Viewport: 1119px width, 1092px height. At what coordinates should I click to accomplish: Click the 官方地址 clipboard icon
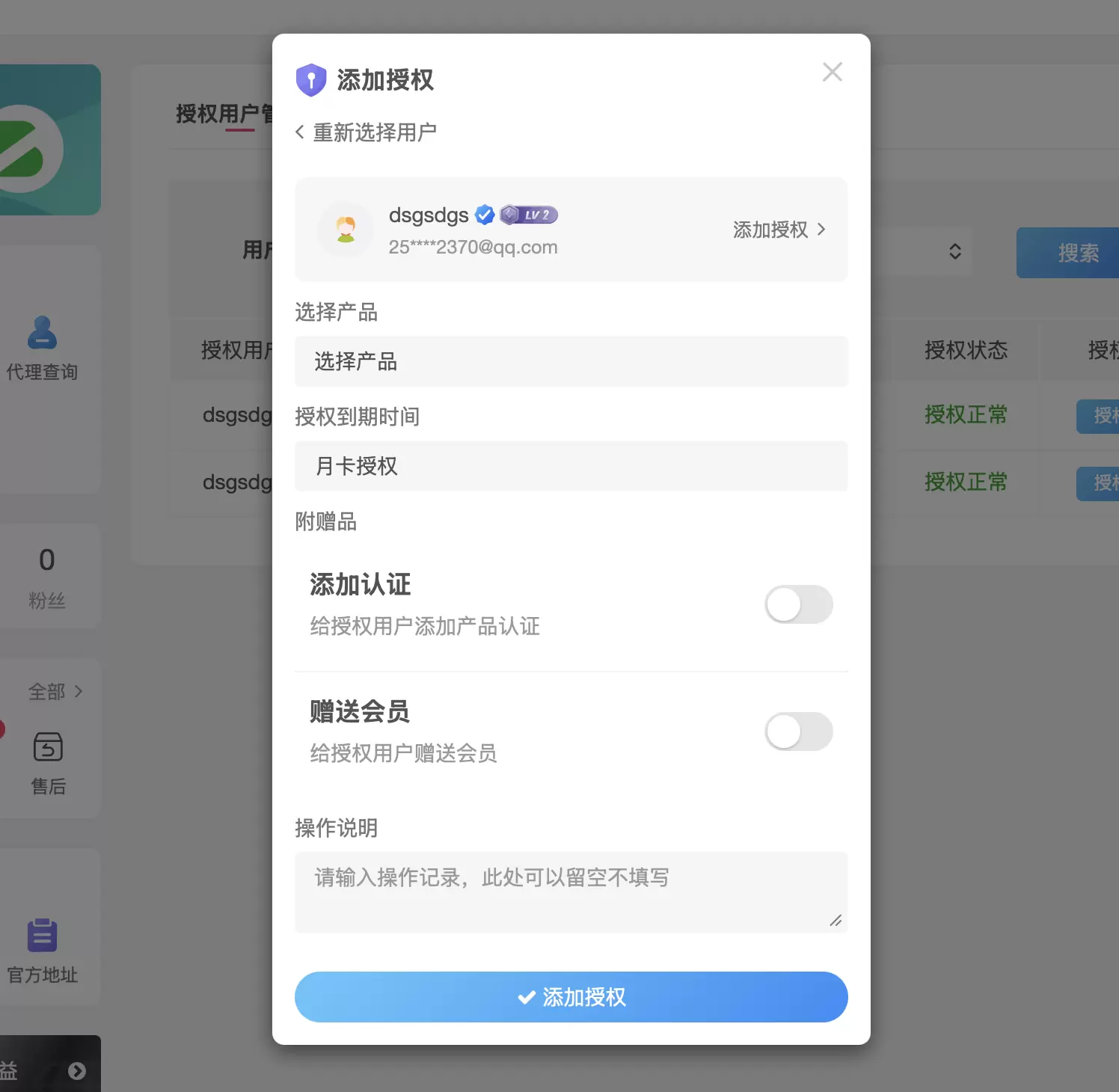tap(42, 935)
